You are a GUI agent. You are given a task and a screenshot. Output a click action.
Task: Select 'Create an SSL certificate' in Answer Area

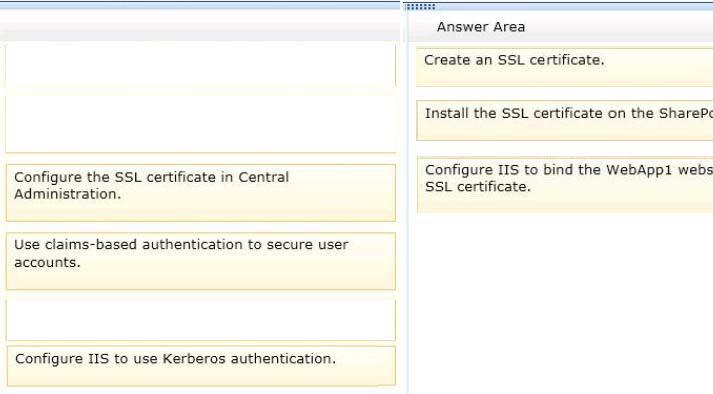[x=564, y=67]
